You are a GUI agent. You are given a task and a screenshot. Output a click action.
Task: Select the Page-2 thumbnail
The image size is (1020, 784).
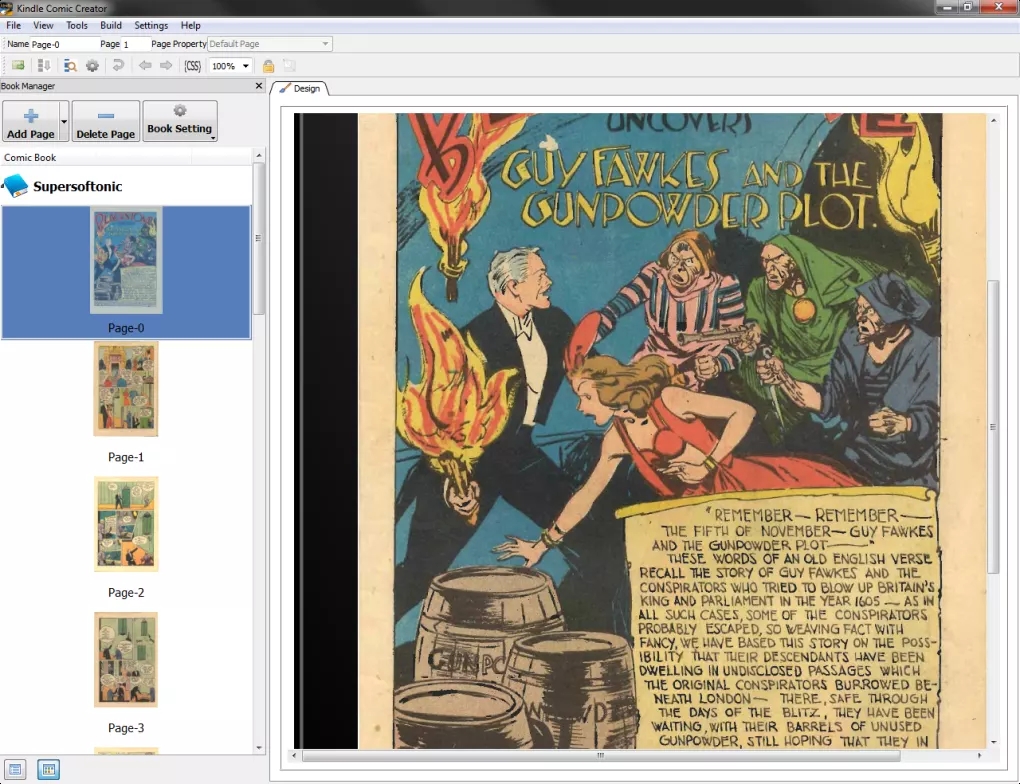point(126,524)
